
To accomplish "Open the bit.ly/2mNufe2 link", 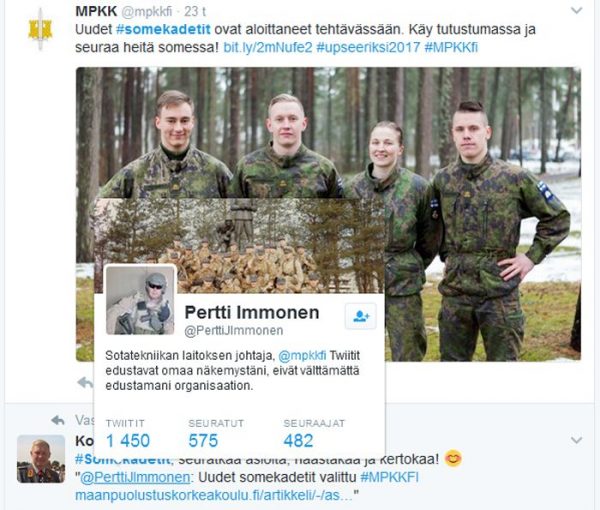I will (x=268, y=47).
